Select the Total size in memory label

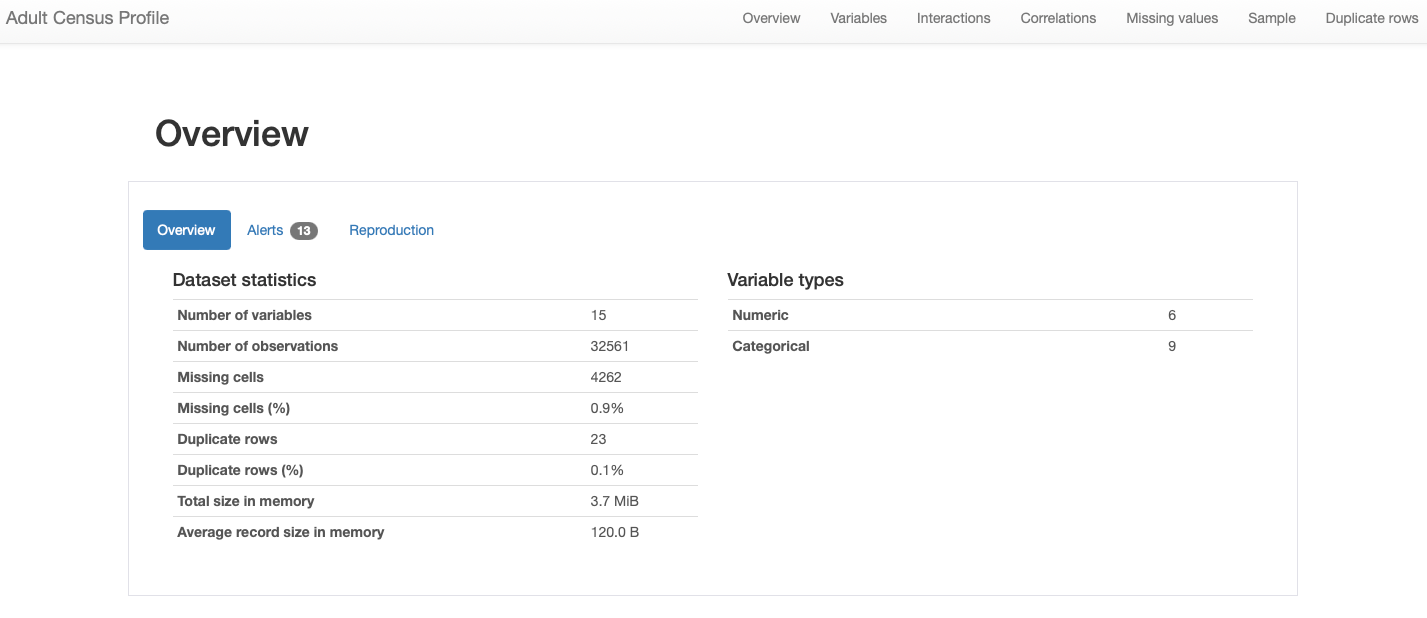(245, 501)
